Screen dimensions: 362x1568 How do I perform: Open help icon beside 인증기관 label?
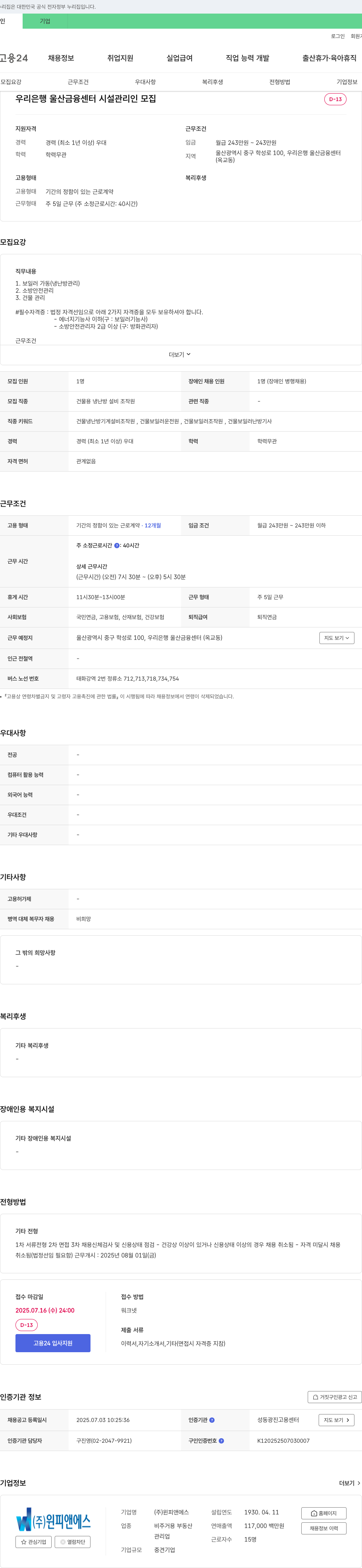pos(212,1420)
